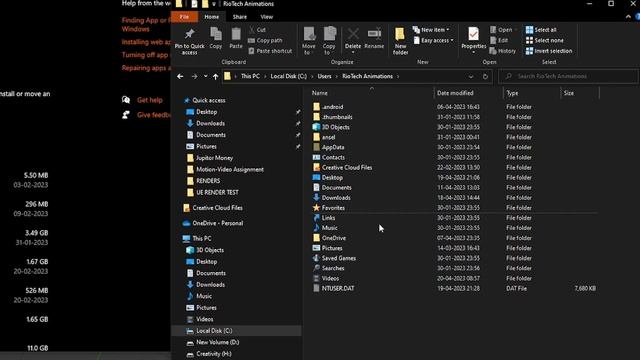Image resolution: width=640 pixels, height=360 pixels.
Task: Click Paste shortcut command
Action: click(270, 51)
